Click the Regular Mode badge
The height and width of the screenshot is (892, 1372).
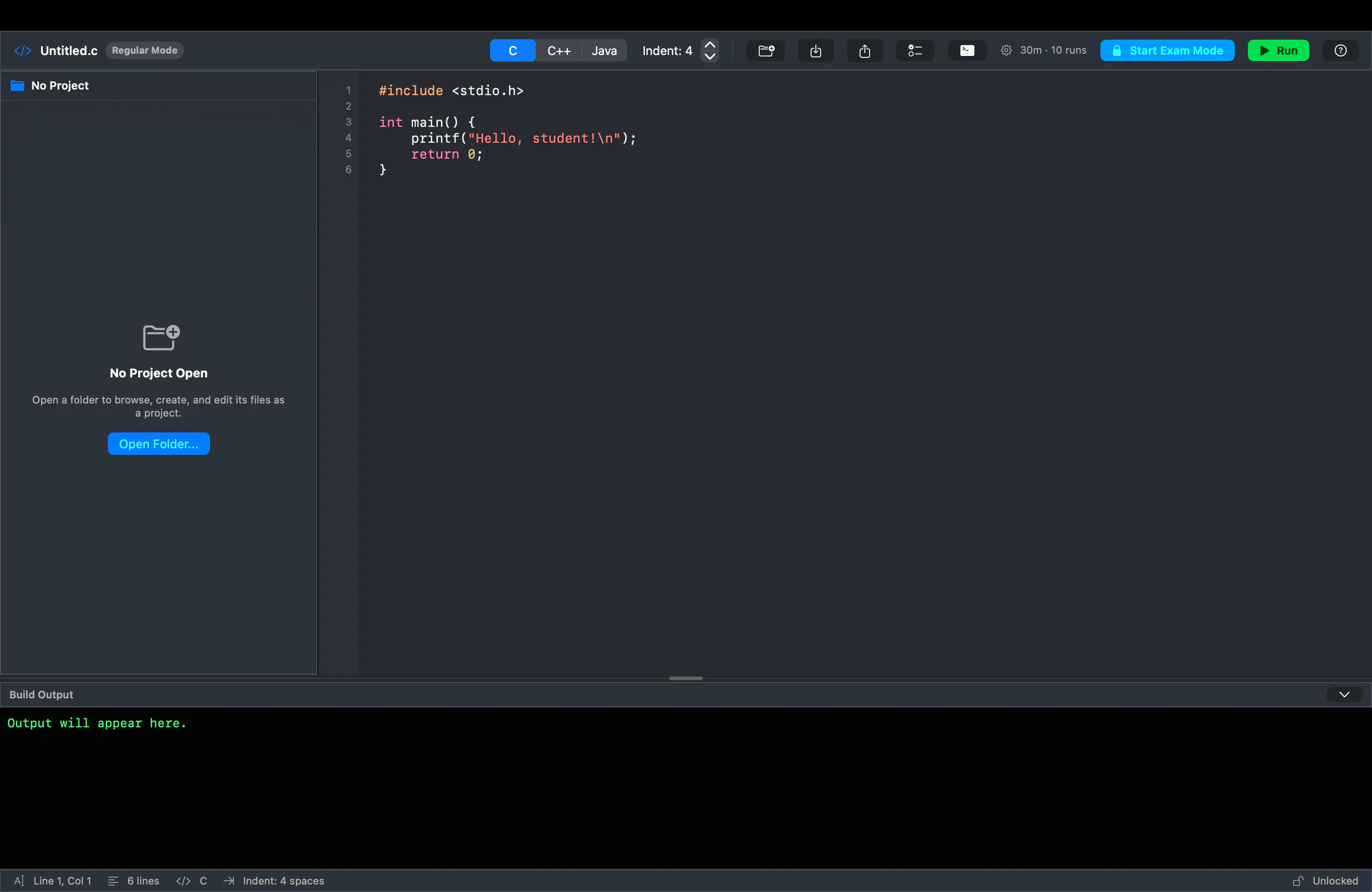tap(144, 51)
